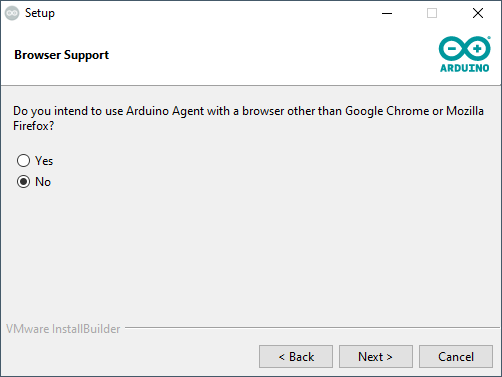Select the No radio button
The height and width of the screenshot is (377, 502).
tap(23, 182)
